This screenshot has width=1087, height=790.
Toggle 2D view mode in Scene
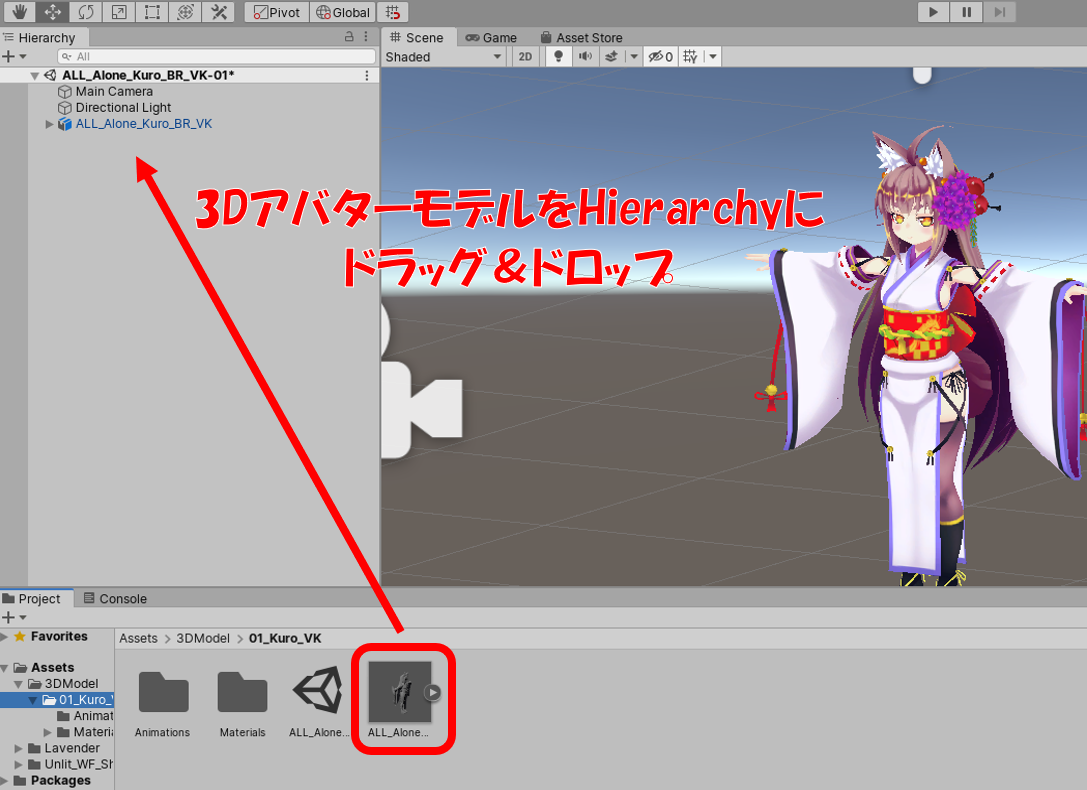pos(525,57)
